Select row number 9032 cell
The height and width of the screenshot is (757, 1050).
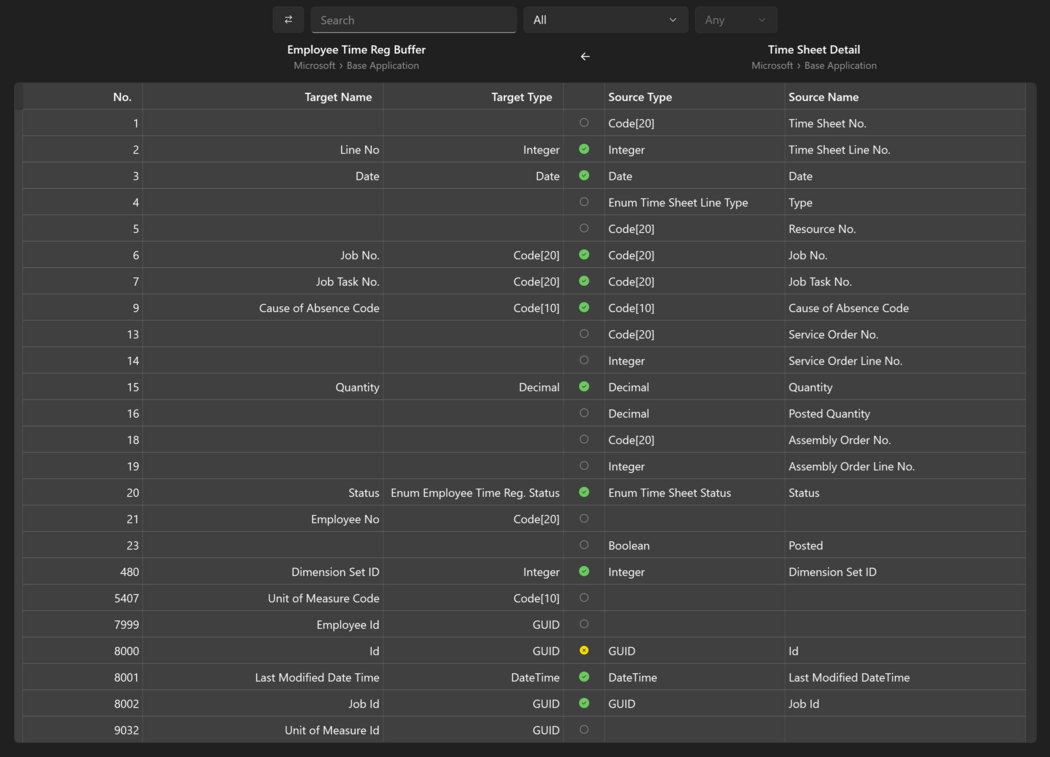click(82, 730)
